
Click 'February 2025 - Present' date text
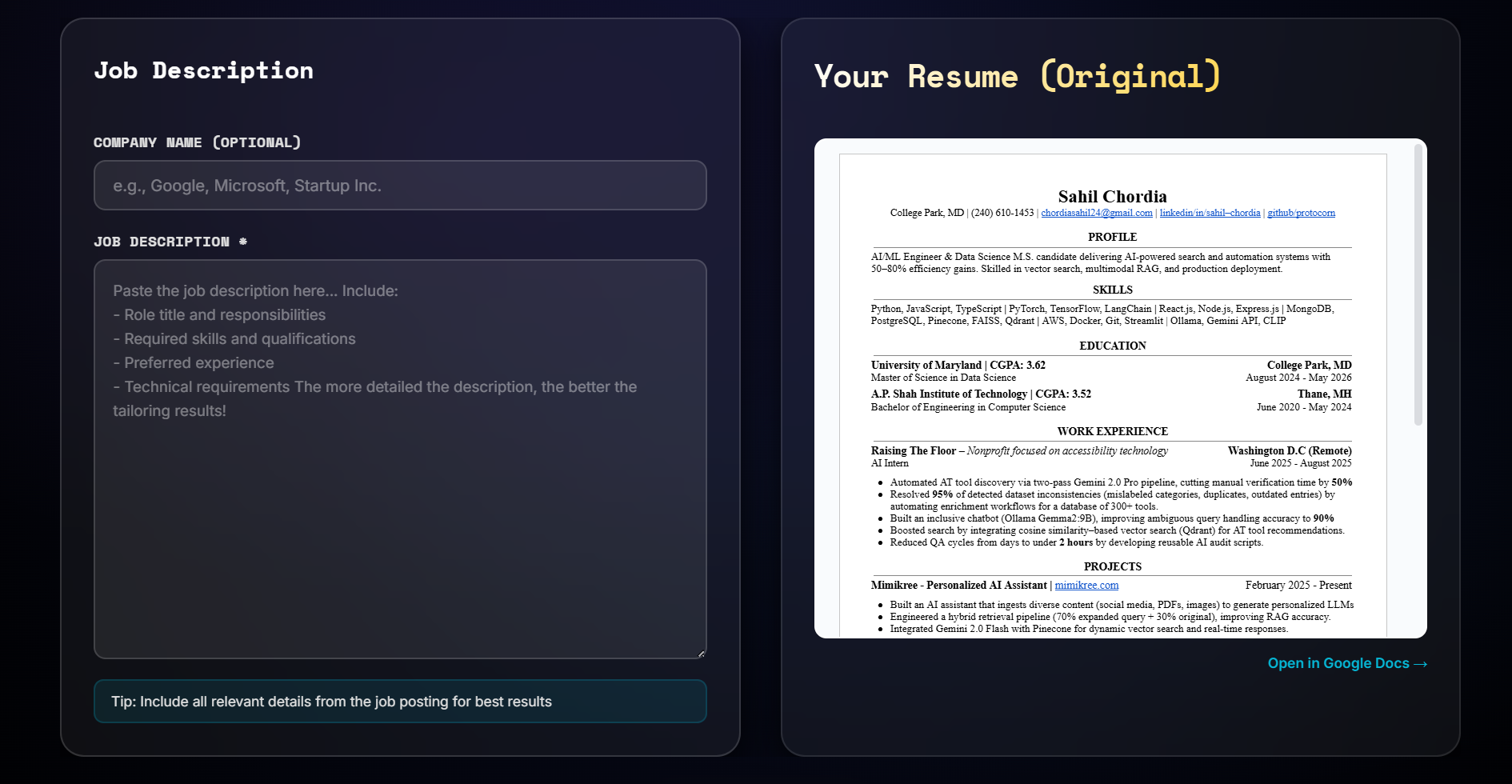coord(1298,586)
